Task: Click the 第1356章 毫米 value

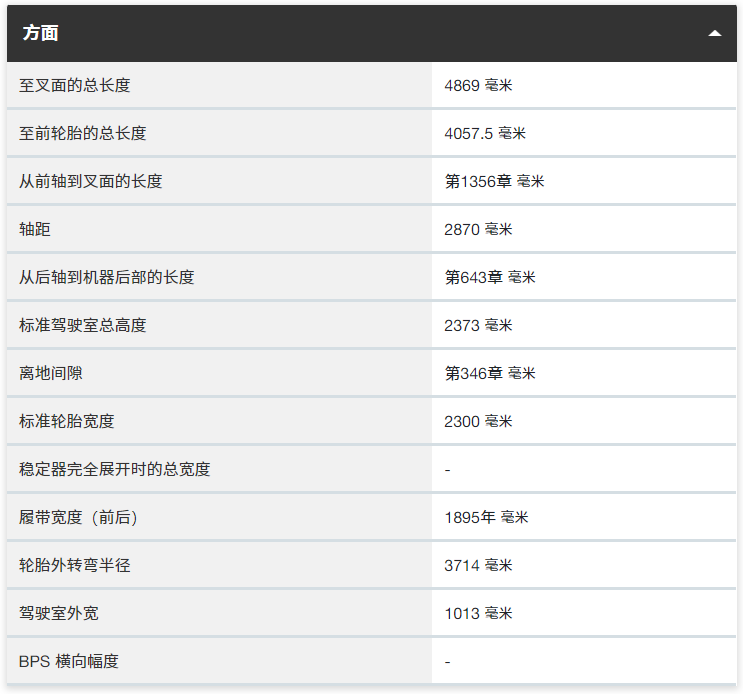Action: (494, 182)
